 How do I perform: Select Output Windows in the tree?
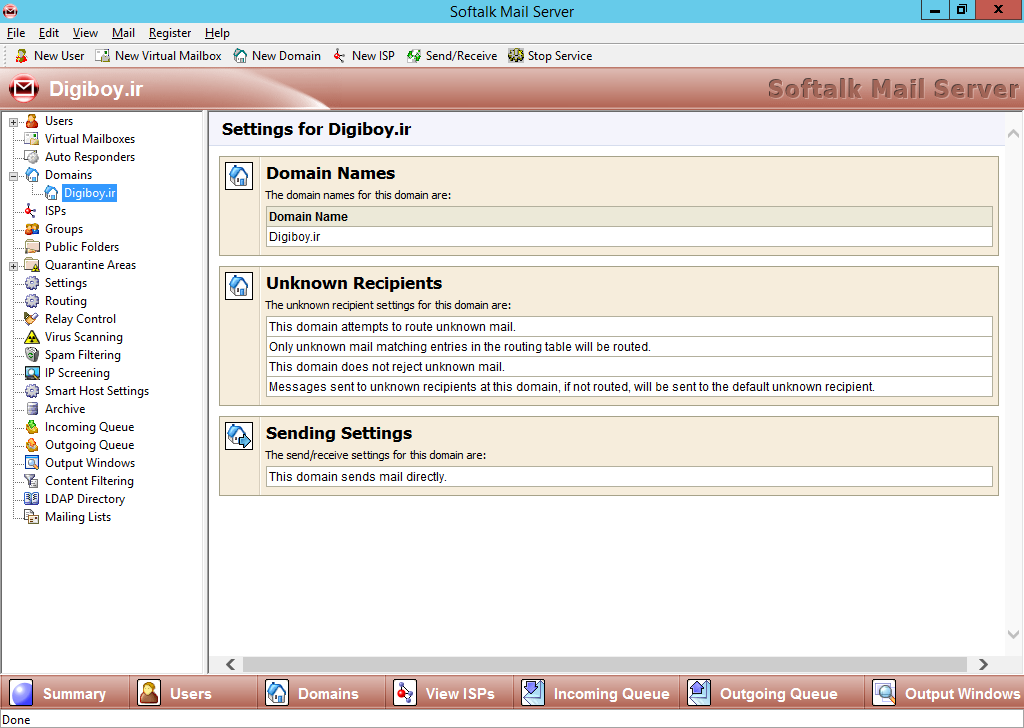[x=89, y=463]
